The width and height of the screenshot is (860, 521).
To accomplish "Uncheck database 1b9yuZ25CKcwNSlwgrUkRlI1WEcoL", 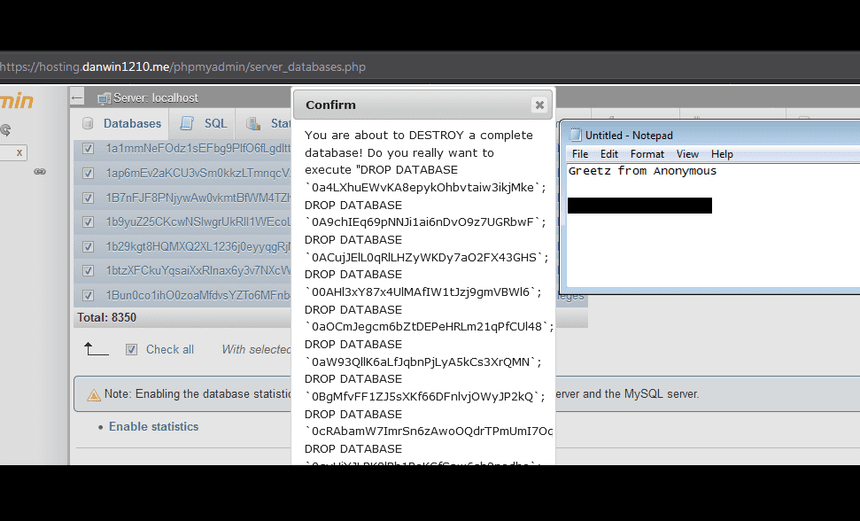I will pos(87,222).
